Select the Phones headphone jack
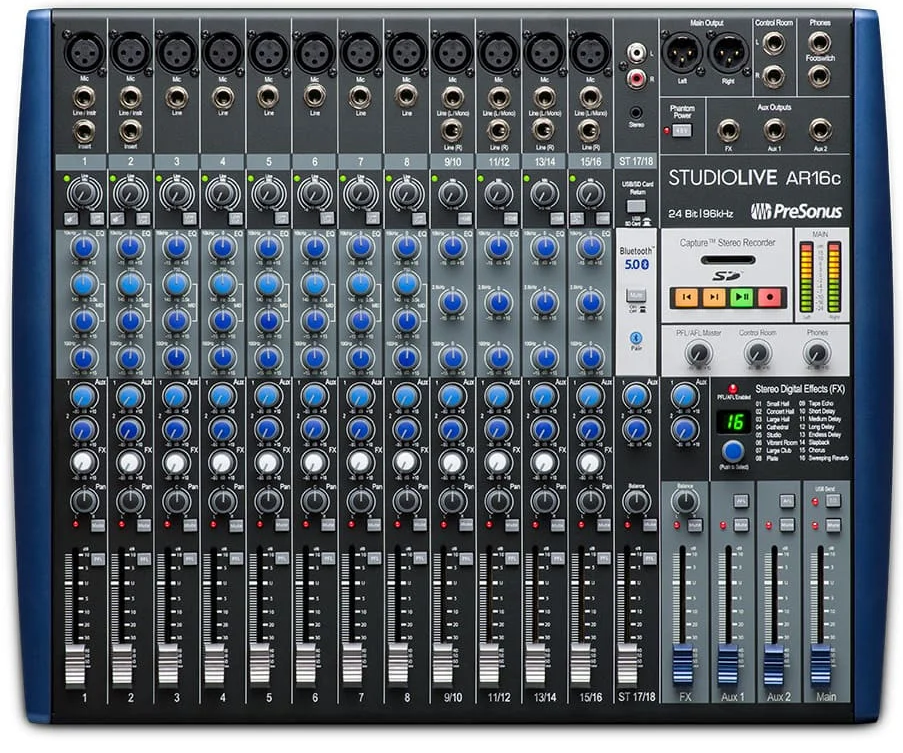 [819, 43]
